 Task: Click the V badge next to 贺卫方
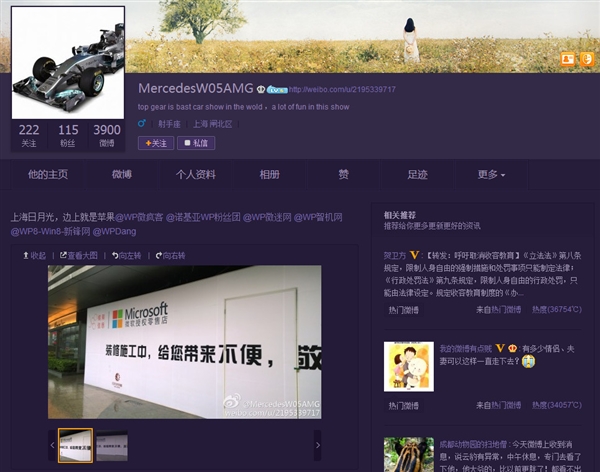[x=414, y=255]
